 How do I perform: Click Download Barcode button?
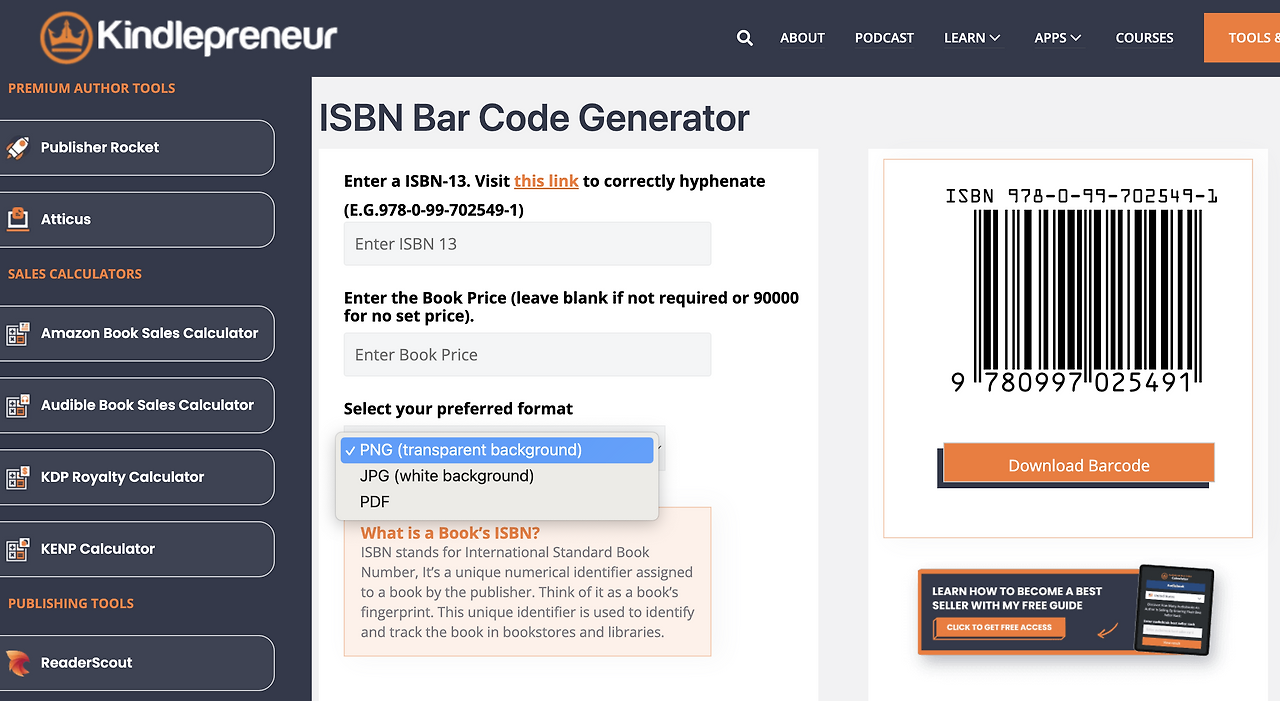click(x=1079, y=465)
